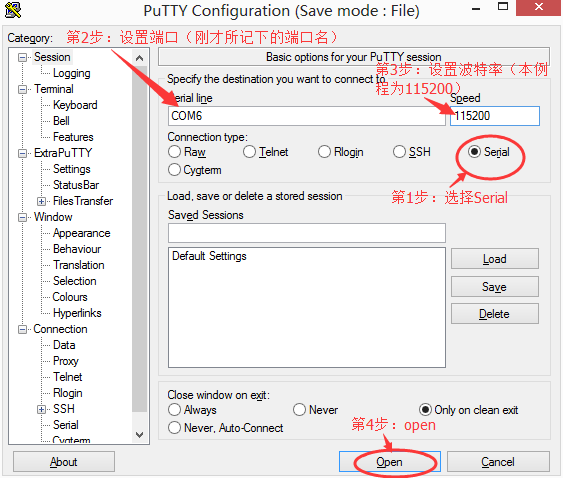Open the Logging category
The height and width of the screenshot is (478, 563).
click(x=71, y=73)
